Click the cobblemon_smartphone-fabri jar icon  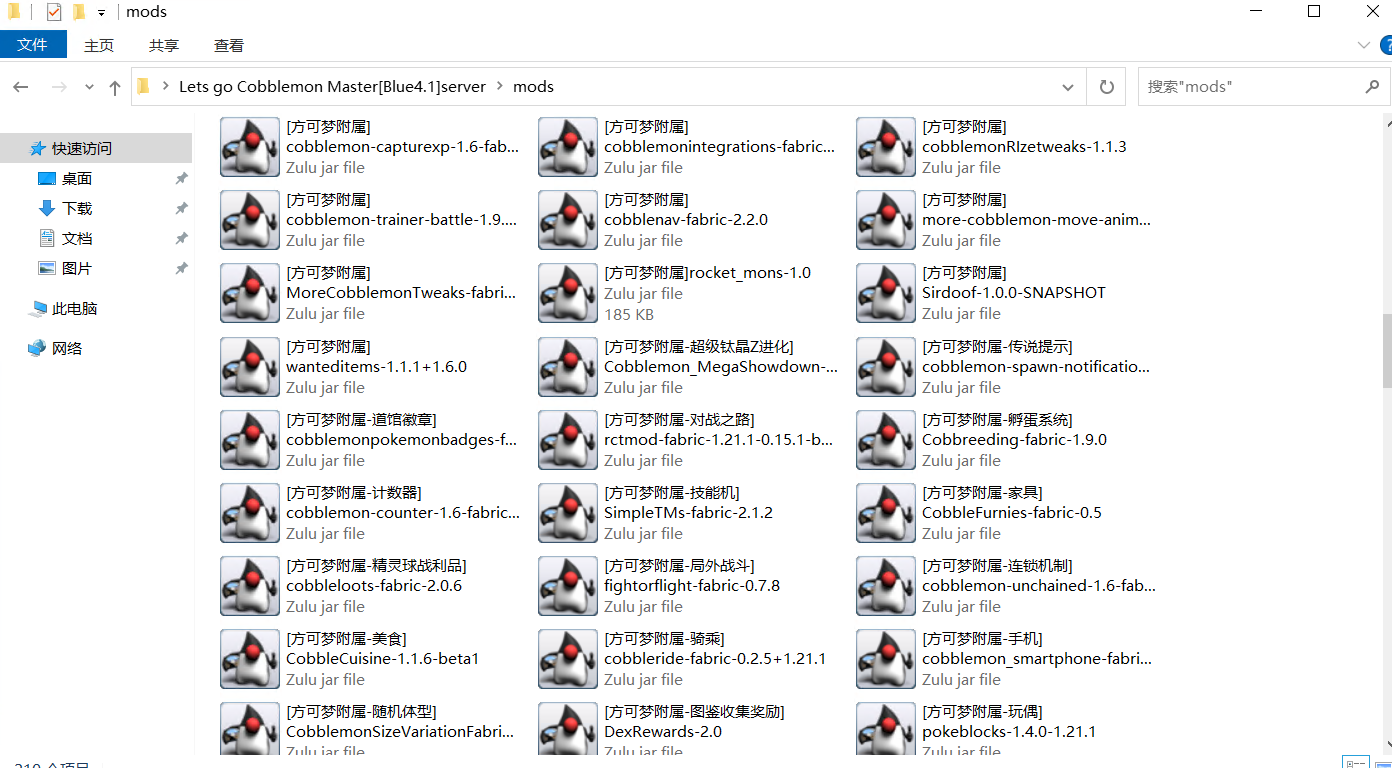(x=886, y=659)
